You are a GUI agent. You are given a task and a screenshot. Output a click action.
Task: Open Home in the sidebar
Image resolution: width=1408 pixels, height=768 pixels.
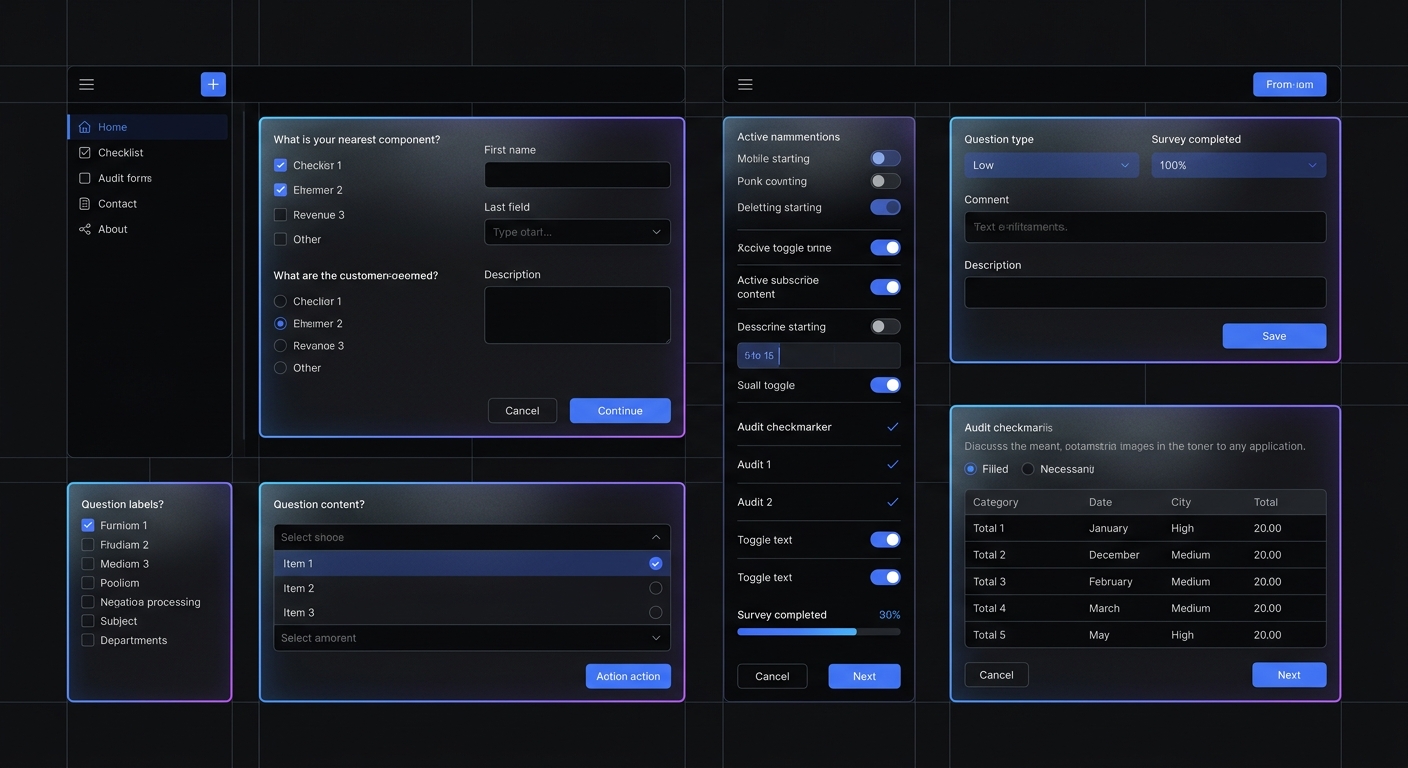(148, 127)
